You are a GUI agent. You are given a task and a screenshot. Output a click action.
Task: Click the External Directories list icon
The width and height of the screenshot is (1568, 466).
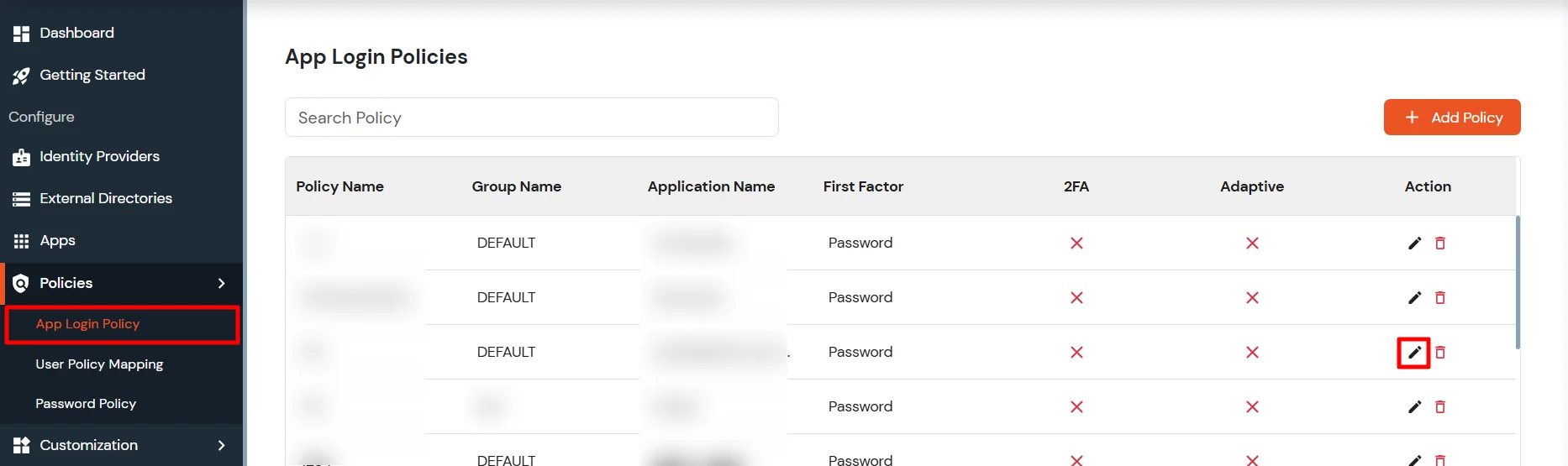21,199
